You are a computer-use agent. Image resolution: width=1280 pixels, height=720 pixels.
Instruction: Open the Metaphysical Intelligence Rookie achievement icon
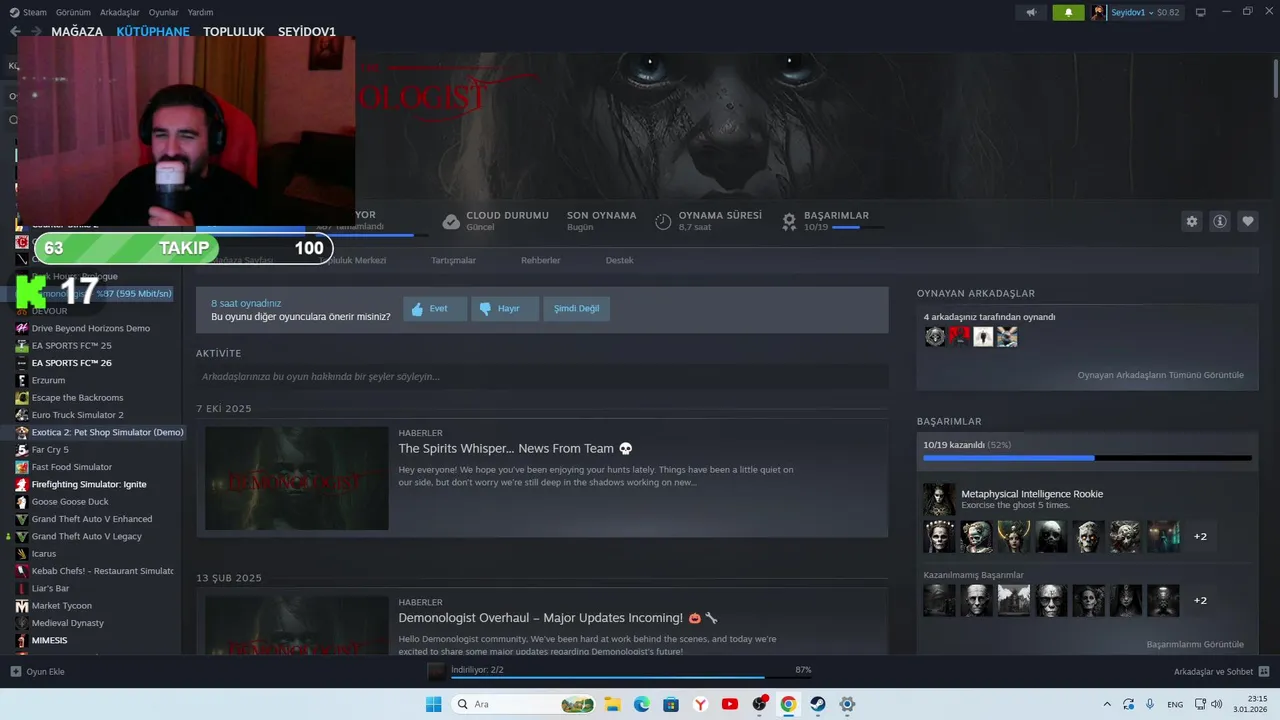[939, 499]
